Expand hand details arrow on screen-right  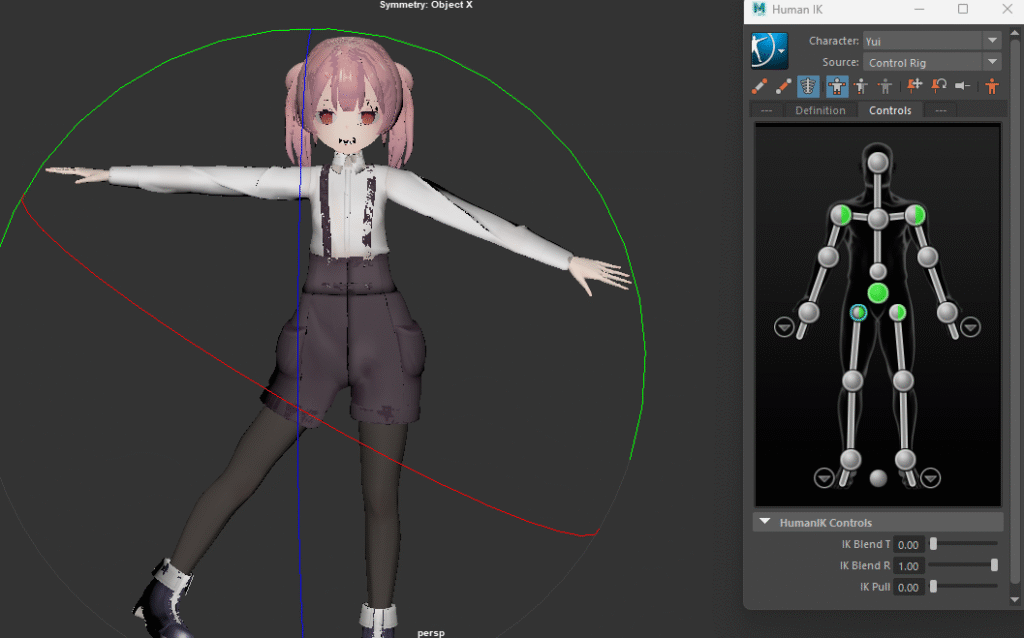[970, 327]
